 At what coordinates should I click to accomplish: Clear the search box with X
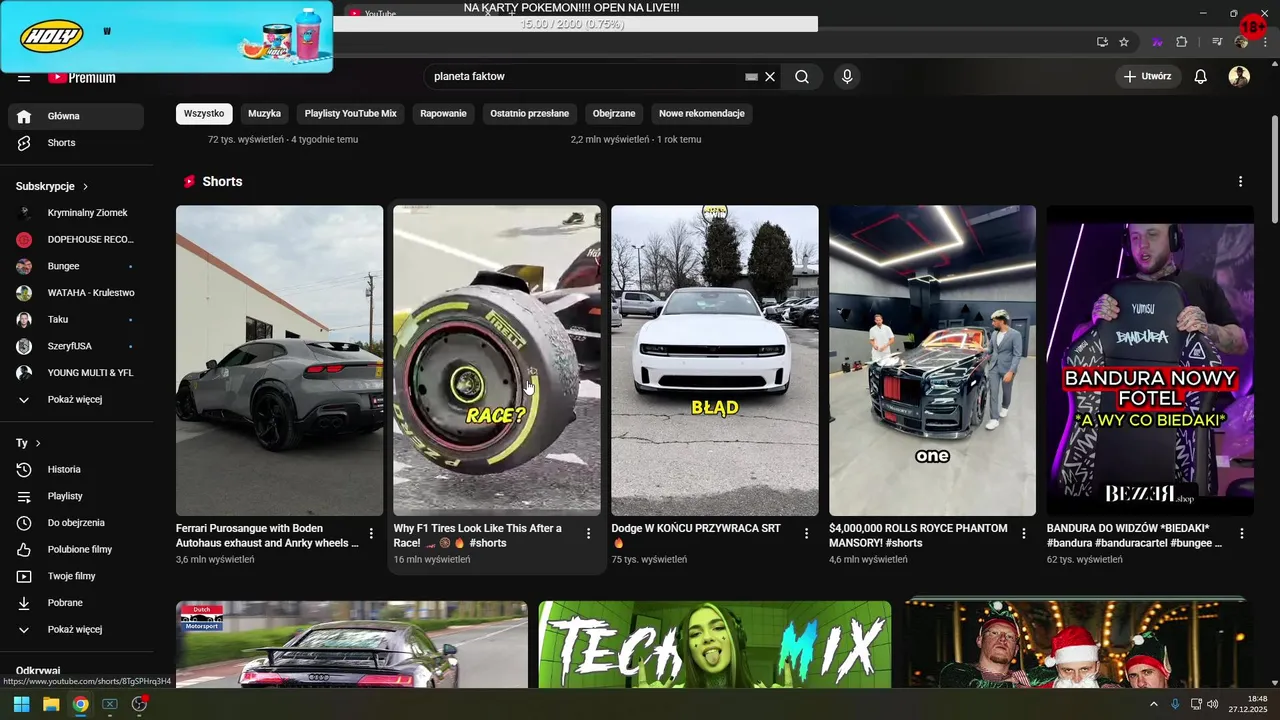[770, 77]
